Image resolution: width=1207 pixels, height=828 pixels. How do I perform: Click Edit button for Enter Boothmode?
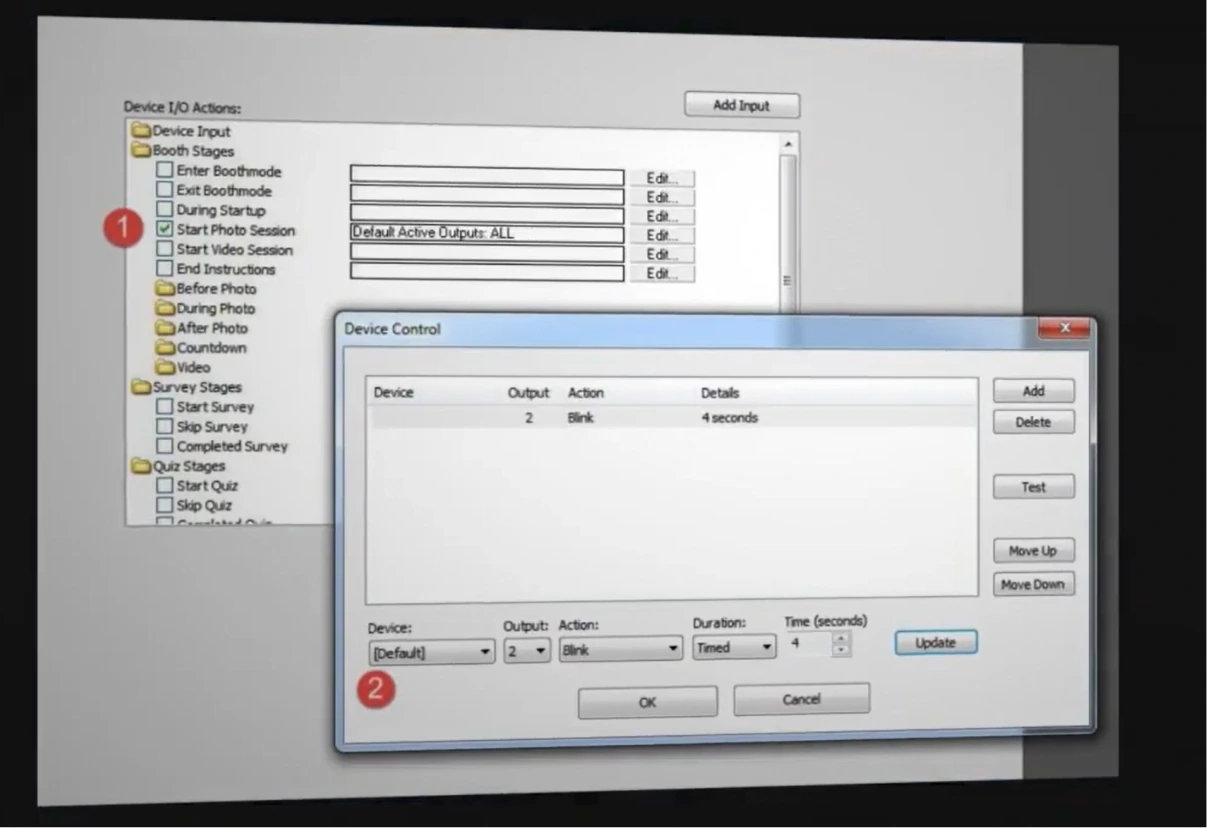tap(662, 178)
